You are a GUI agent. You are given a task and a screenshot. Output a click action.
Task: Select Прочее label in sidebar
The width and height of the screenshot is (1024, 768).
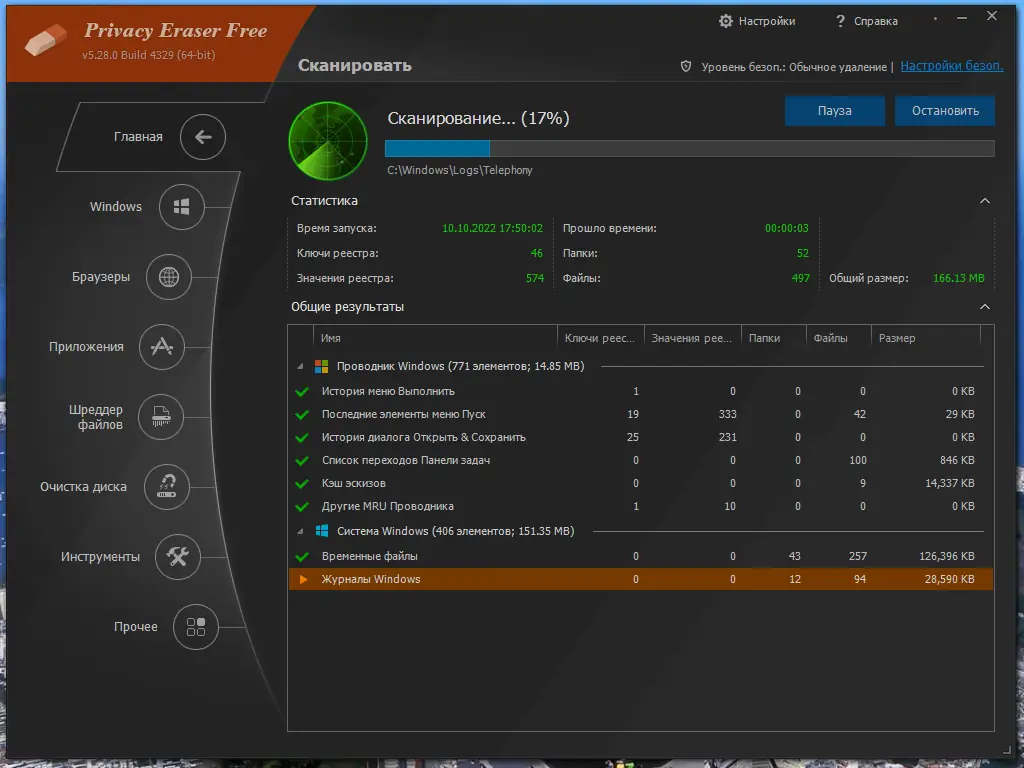coord(136,627)
